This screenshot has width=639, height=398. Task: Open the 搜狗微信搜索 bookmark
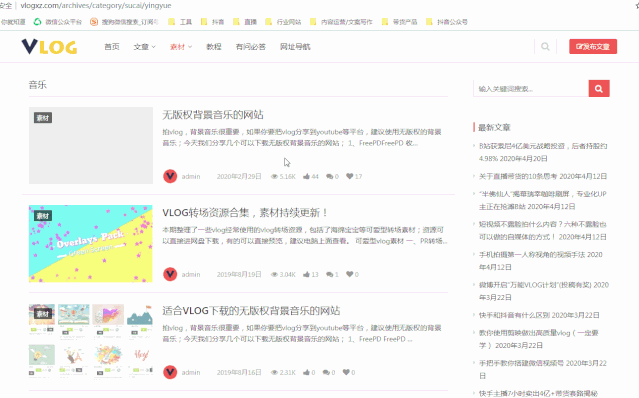click(124, 22)
